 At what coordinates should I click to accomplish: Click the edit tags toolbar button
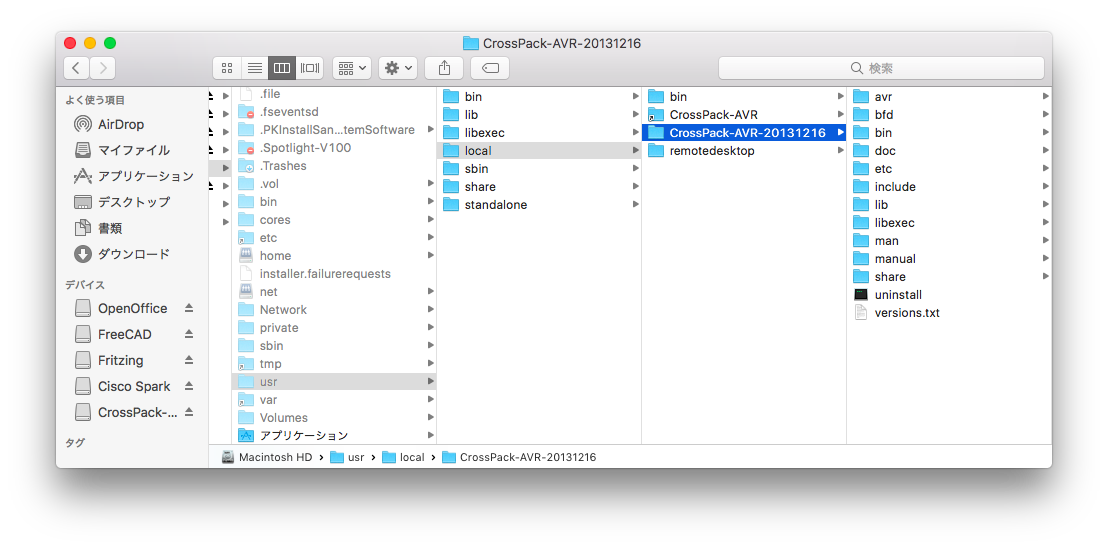point(490,68)
